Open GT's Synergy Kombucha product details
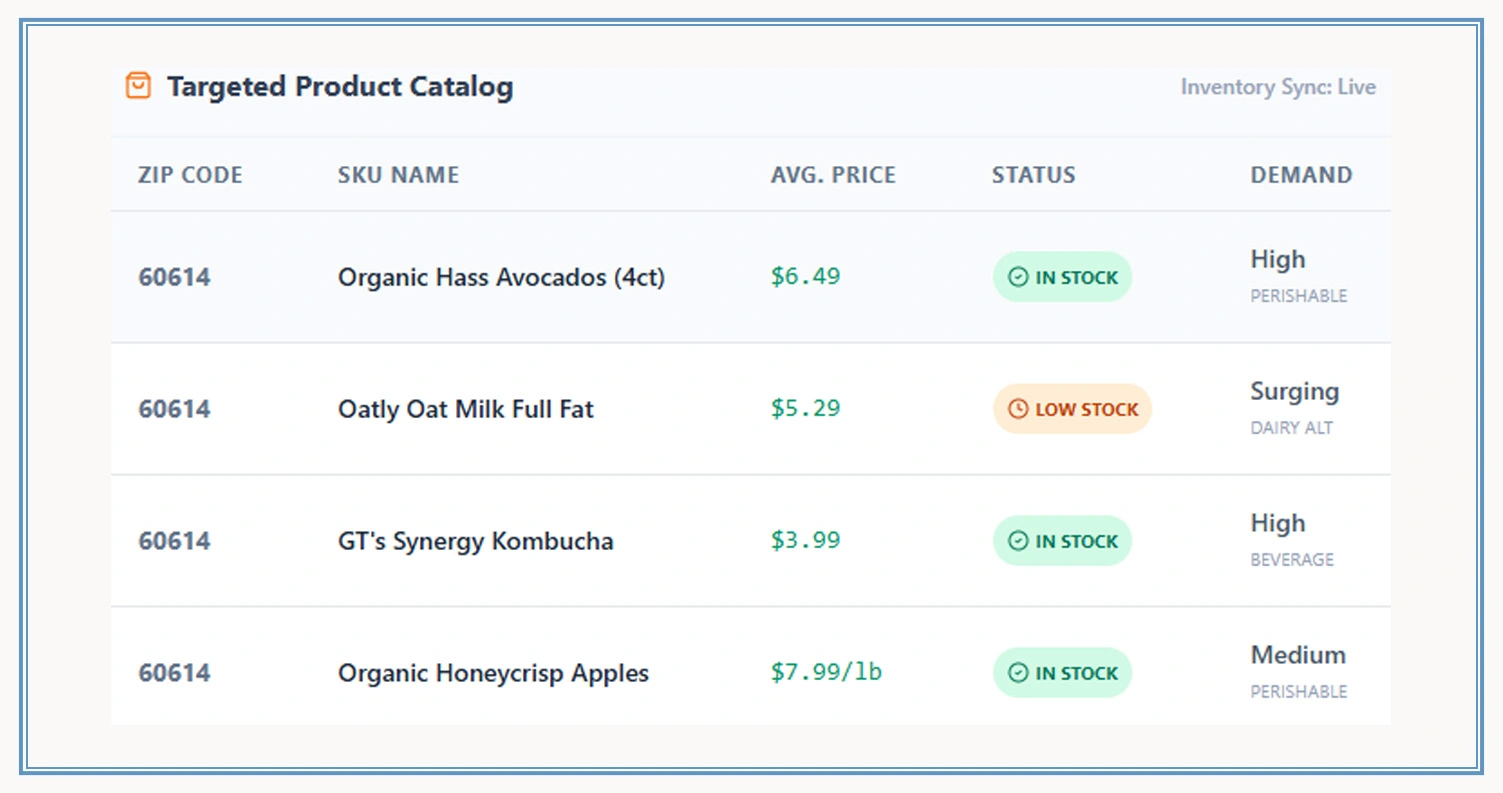The width and height of the screenshot is (1503, 793). pos(475,541)
